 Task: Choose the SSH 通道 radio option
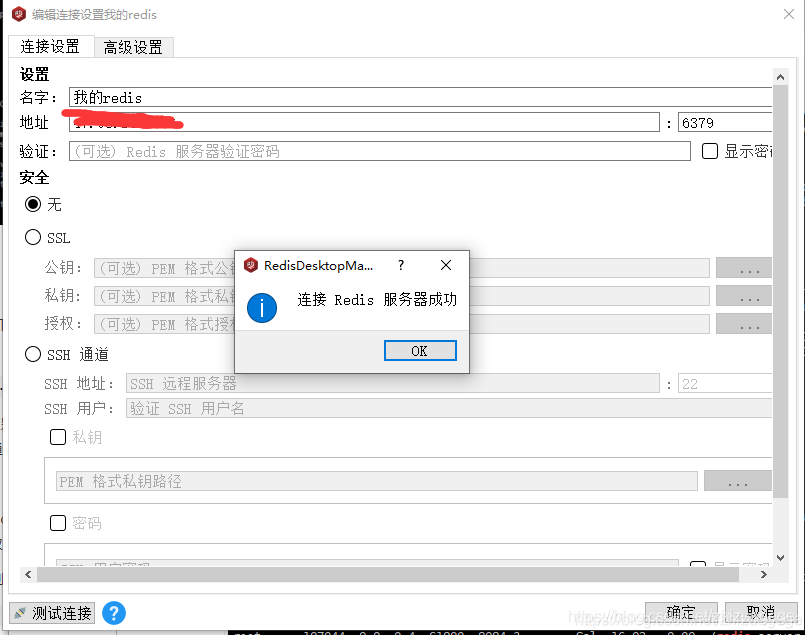pos(33,354)
